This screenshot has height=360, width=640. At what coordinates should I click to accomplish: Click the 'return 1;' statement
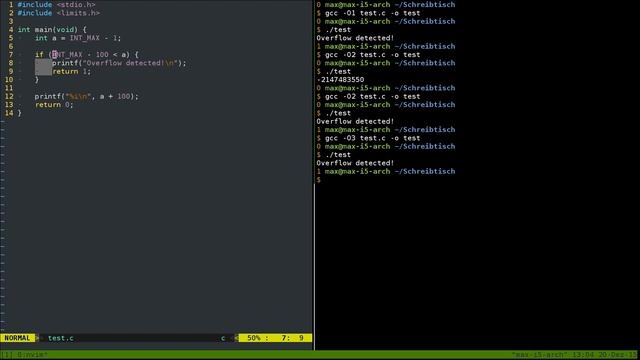click(x=71, y=71)
